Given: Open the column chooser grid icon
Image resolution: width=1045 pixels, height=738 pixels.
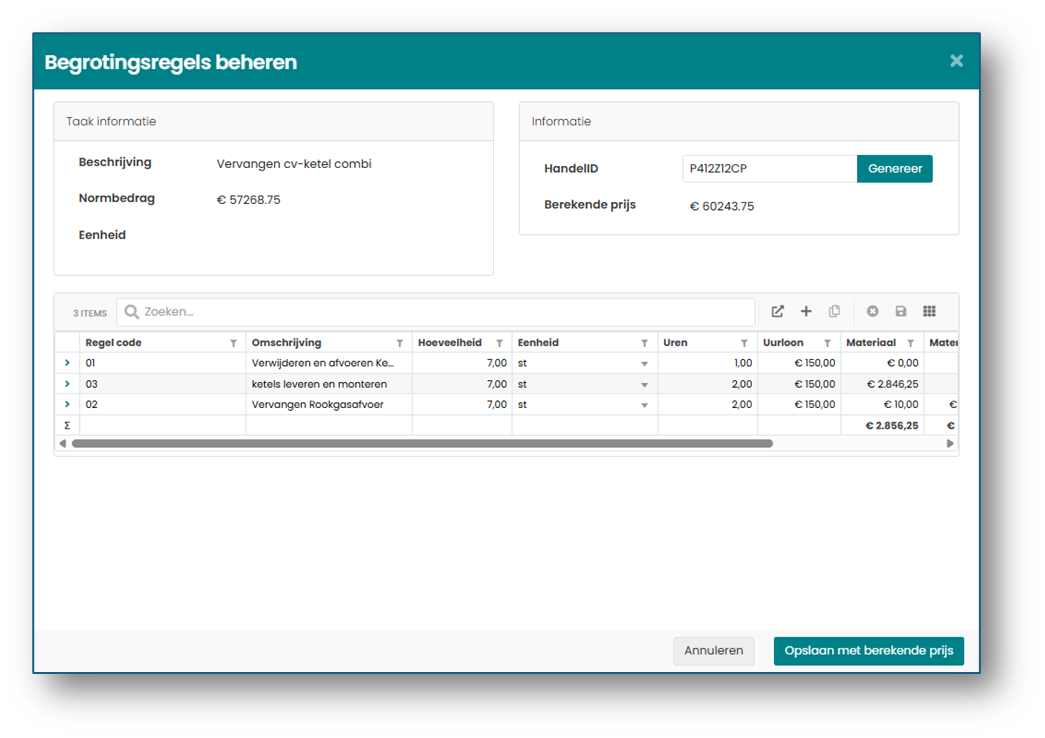Looking at the screenshot, I should (x=929, y=311).
